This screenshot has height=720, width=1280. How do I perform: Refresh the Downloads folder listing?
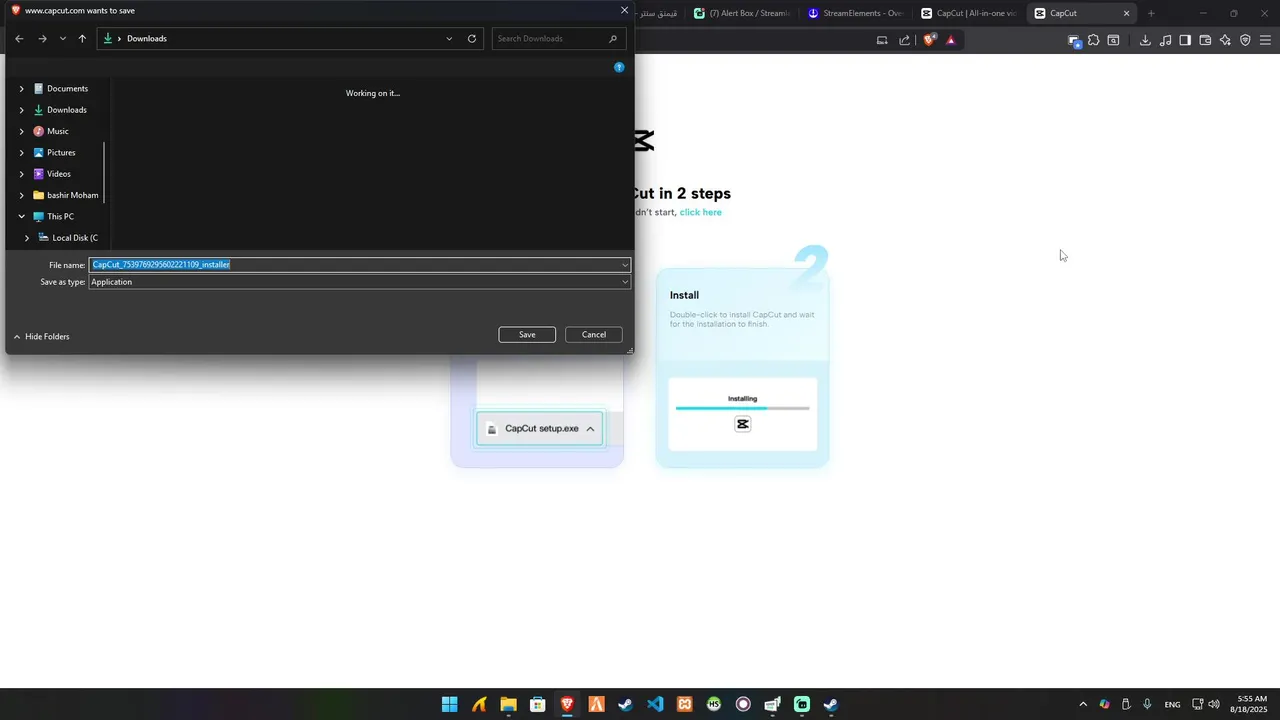pos(472,39)
